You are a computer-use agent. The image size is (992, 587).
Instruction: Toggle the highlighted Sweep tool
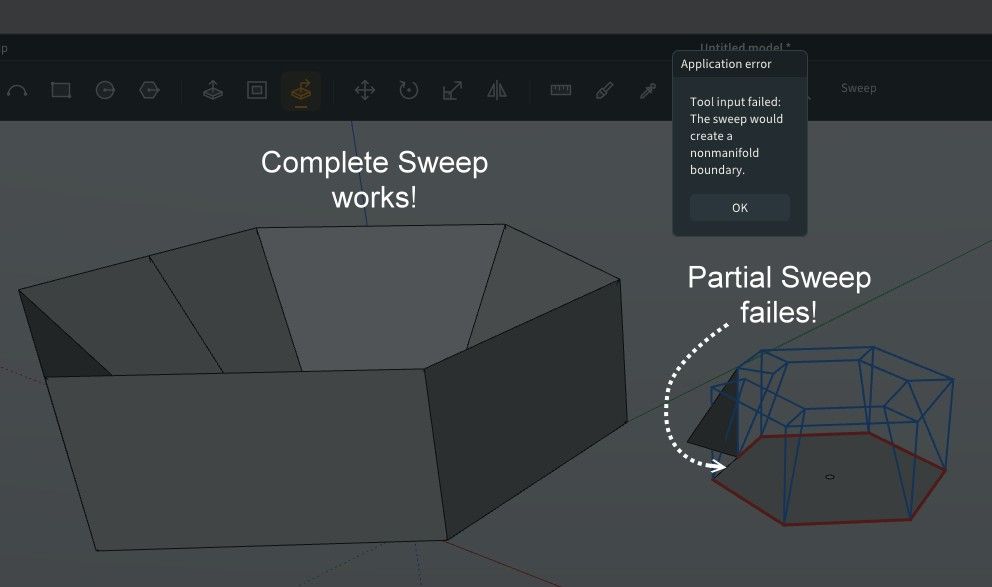coord(301,91)
